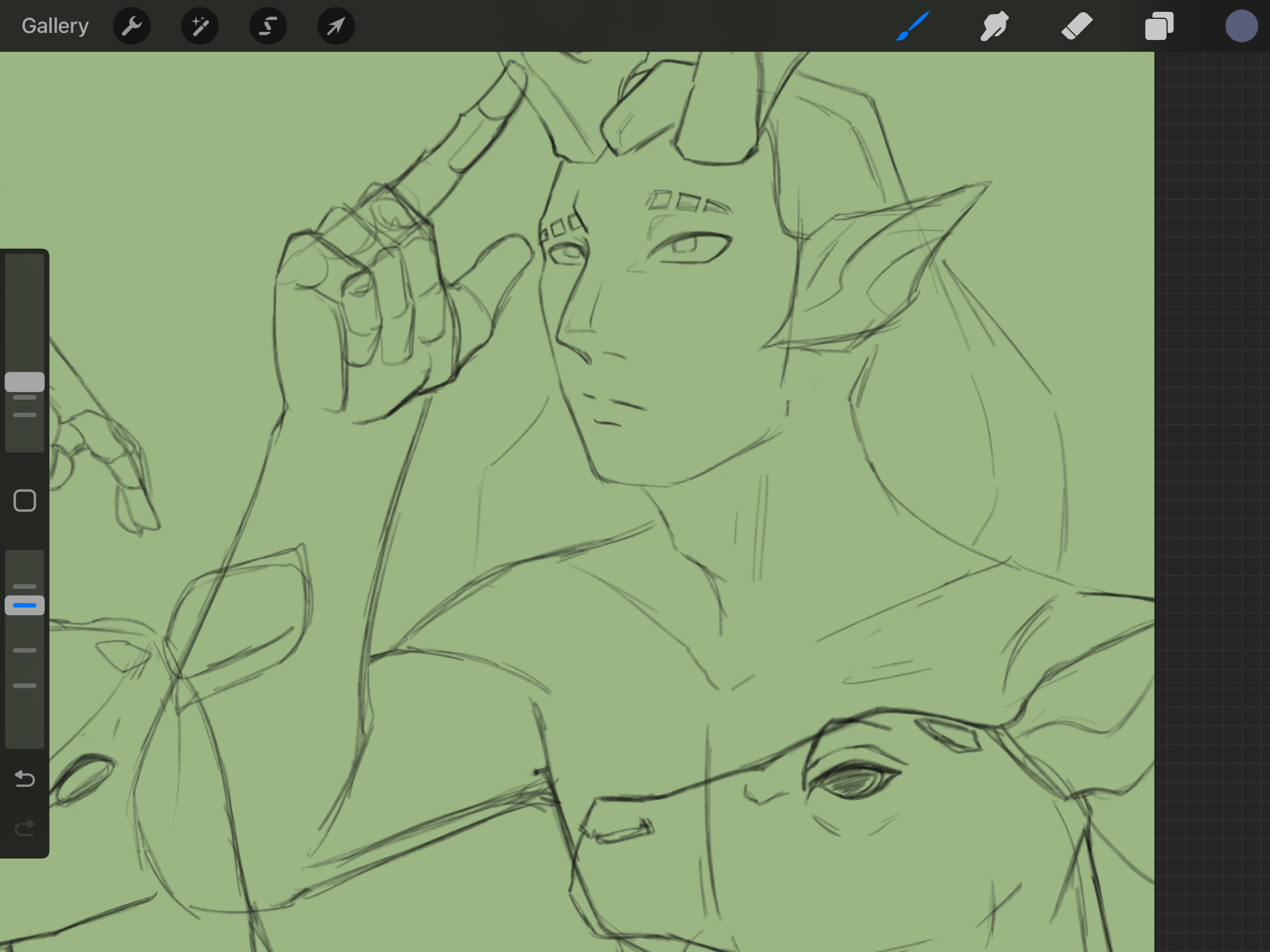Open the Actions wrench menu
Viewport: 1270px width, 952px height.
131,26
